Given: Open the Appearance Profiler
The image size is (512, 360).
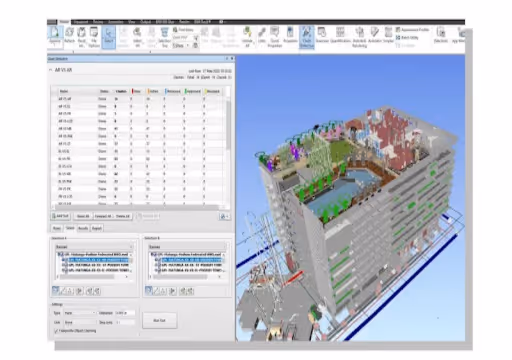Looking at the screenshot, I should tap(412, 30).
